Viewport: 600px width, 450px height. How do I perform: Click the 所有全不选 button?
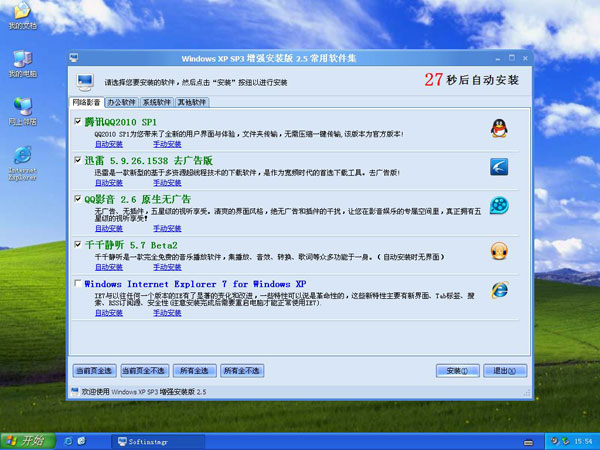242,370
